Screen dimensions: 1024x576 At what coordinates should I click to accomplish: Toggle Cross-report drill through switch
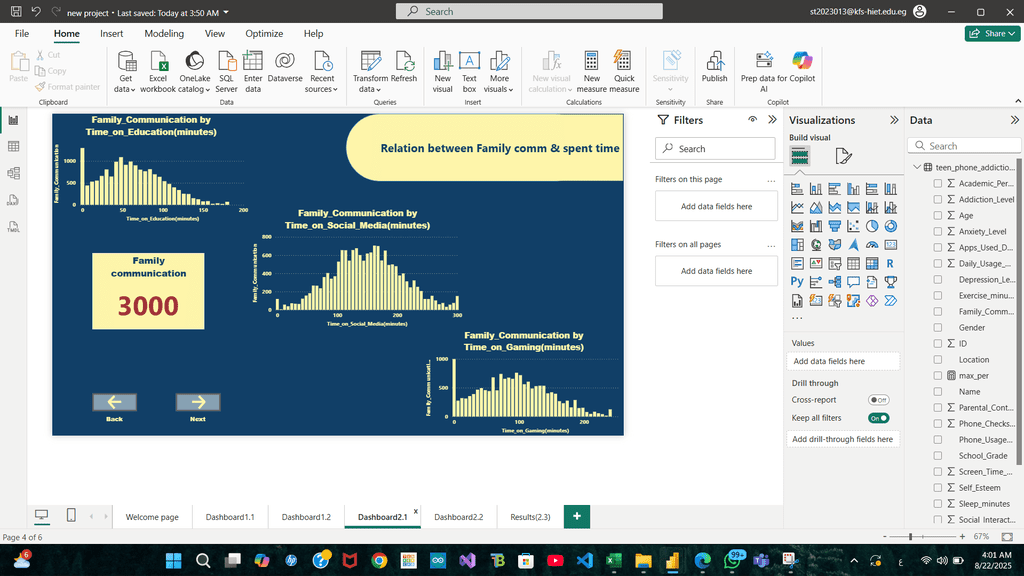[878, 400]
